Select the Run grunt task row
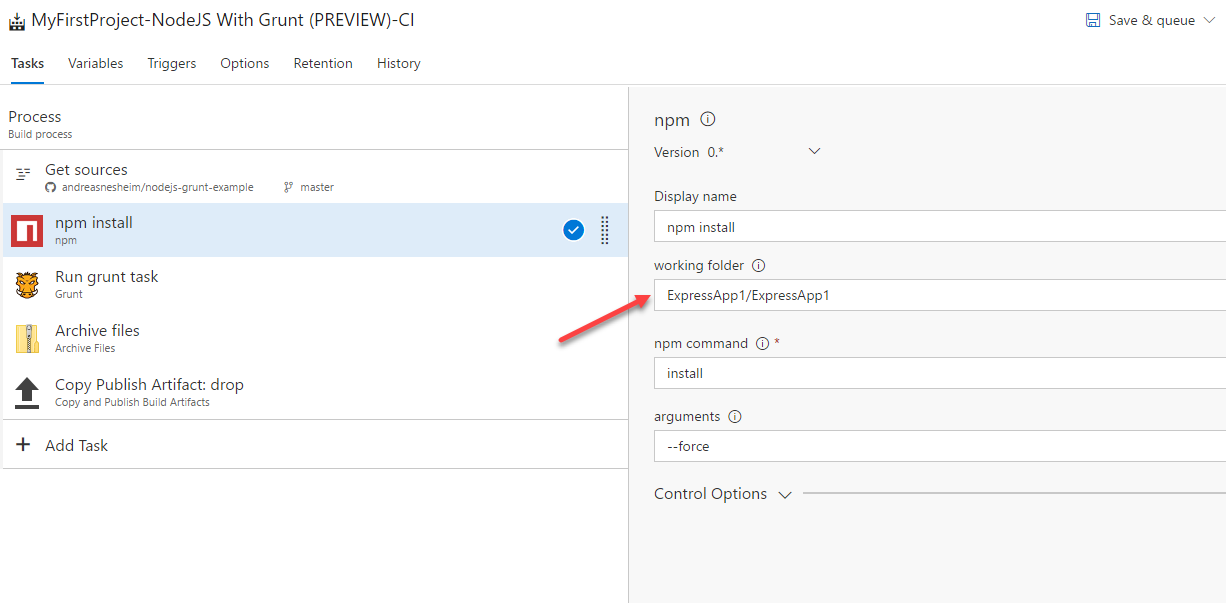1226x603 pixels. (x=315, y=284)
